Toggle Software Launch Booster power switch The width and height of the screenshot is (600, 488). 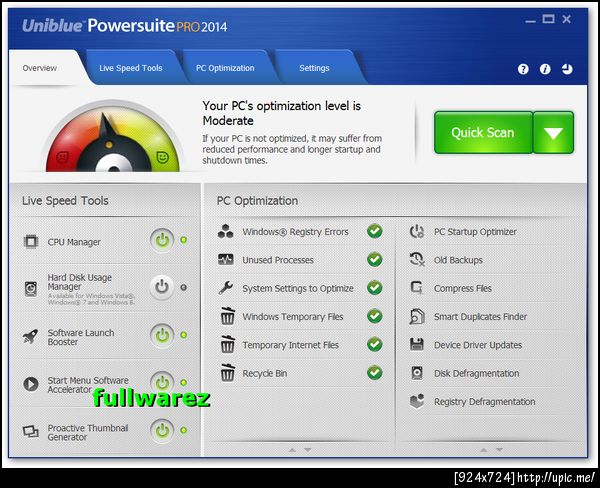tap(162, 335)
